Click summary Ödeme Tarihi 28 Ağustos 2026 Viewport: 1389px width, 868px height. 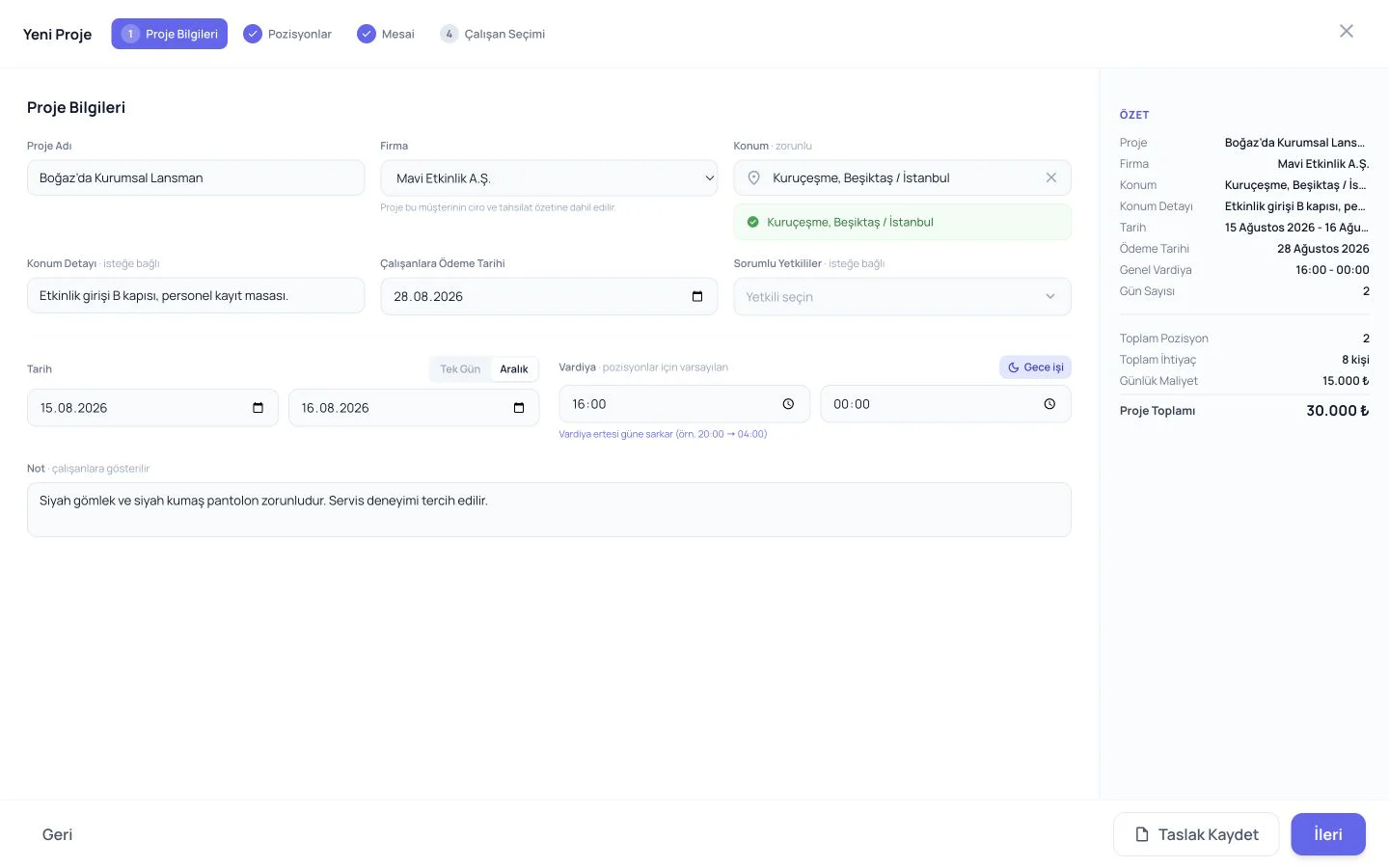pos(1323,249)
